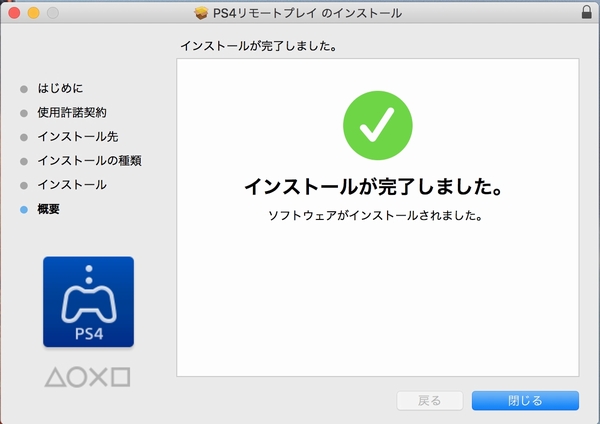Click the ソフトウェアがインストールされました message text

(x=376, y=216)
